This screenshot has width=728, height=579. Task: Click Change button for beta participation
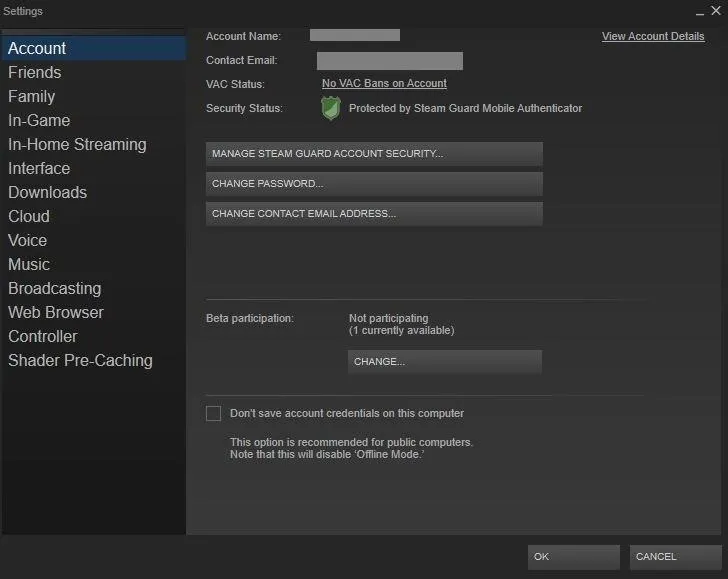445,362
